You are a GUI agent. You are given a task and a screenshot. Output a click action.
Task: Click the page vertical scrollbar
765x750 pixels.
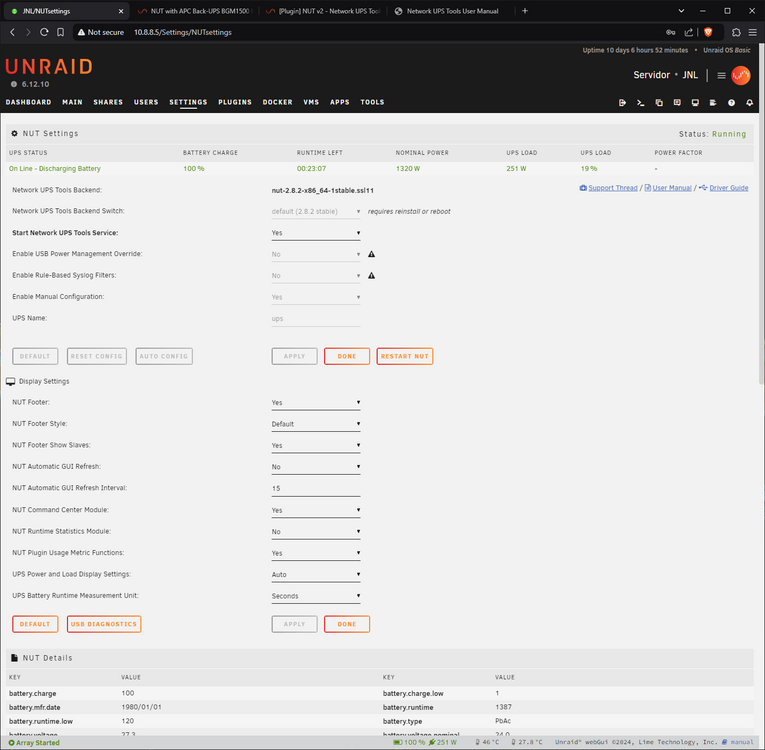[761, 215]
